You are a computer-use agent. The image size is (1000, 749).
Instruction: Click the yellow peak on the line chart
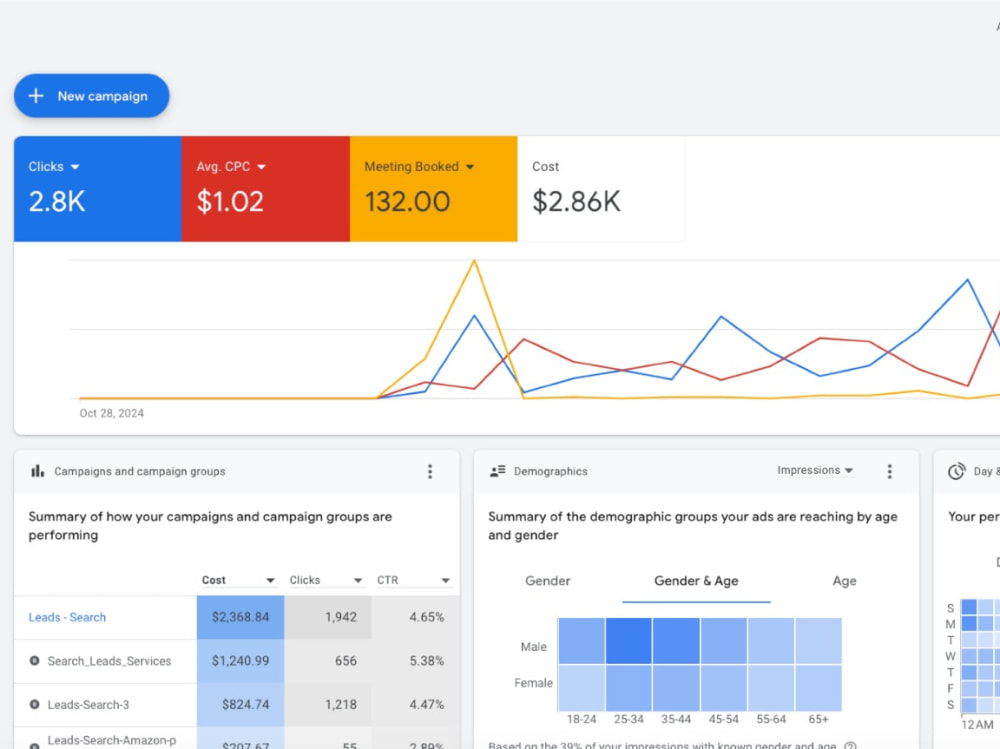pos(474,261)
